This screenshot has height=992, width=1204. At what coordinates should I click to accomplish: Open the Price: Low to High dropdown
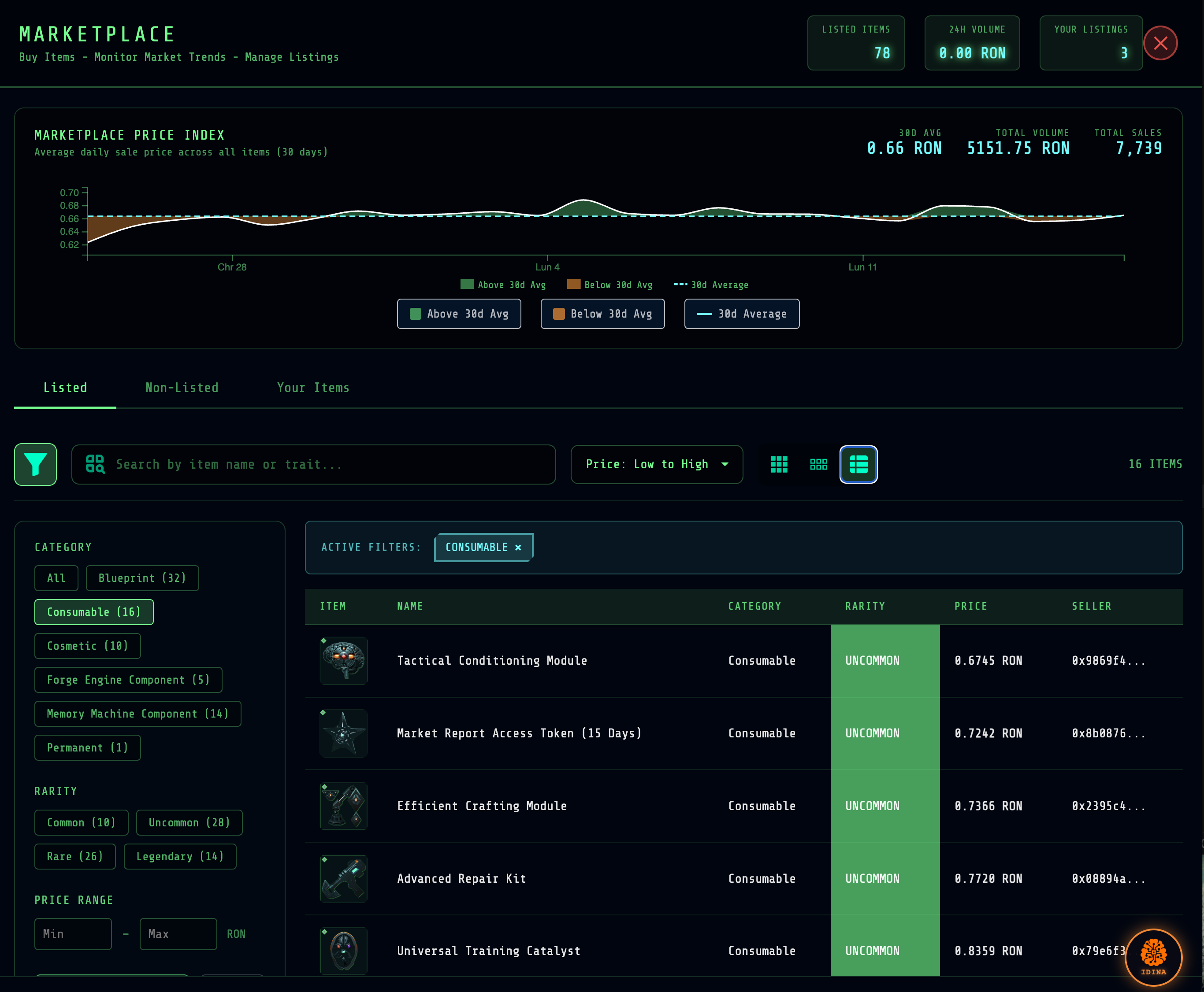tap(656, 464)
